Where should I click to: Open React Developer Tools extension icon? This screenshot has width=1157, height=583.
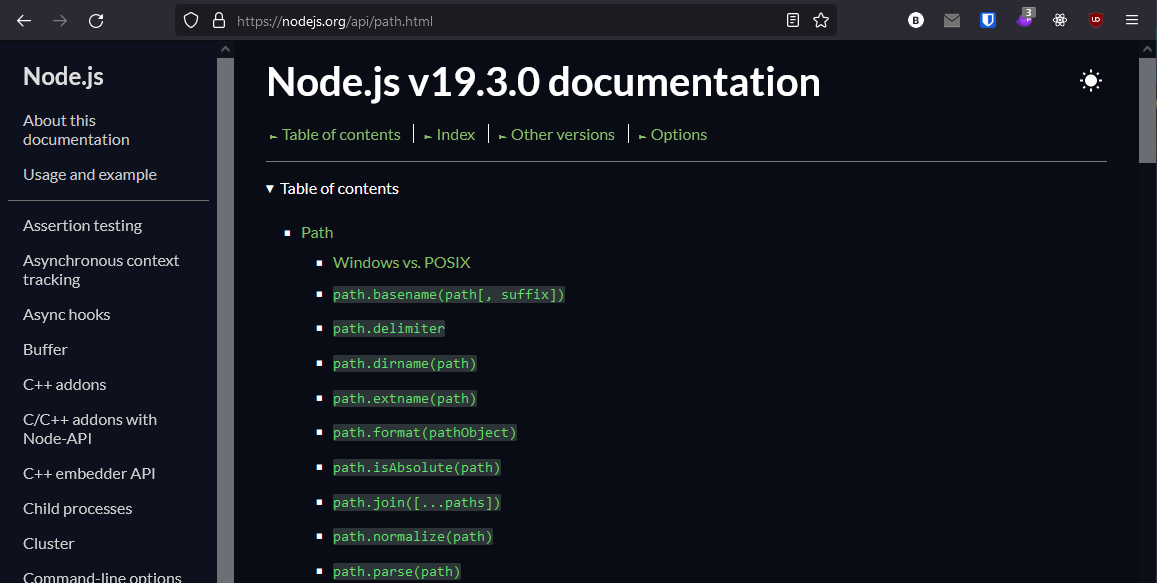1060,21
